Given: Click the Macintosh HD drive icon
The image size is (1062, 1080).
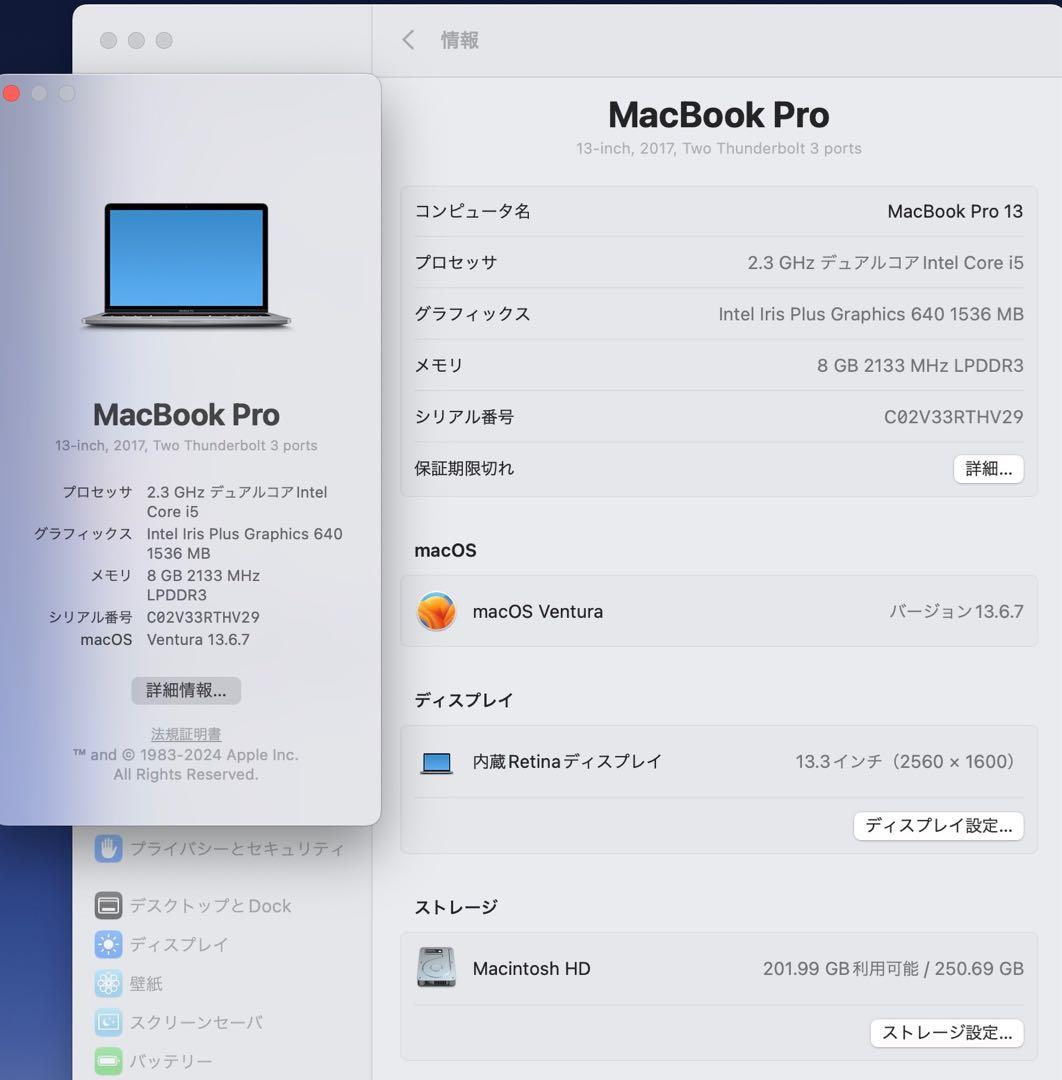Looking at the screenshot, I should click(436, 967).
